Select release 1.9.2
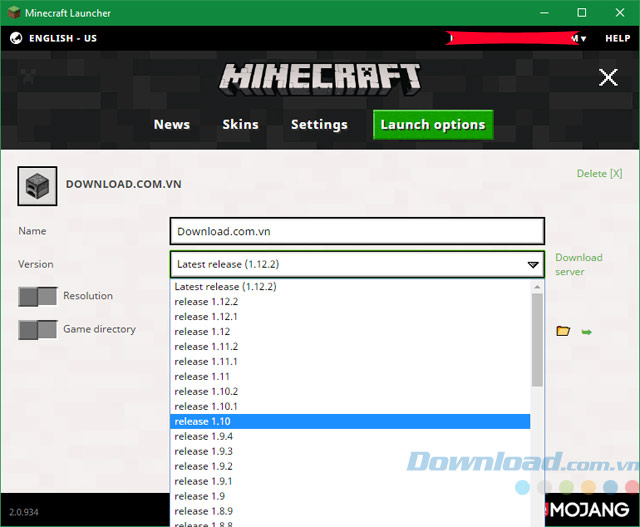640x527 pixels. click(350, 466)
